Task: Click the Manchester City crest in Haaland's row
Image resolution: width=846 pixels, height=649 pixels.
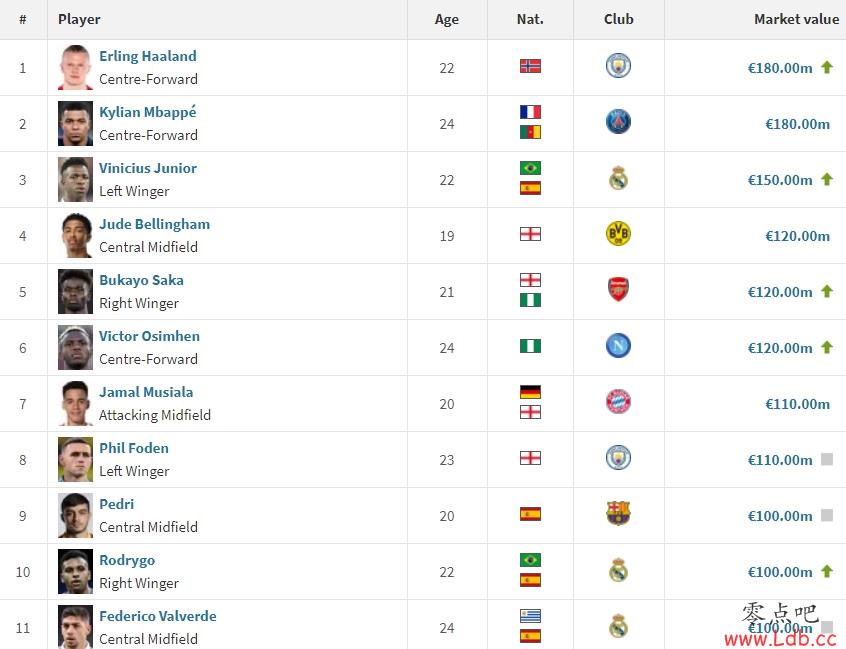Action: pyautogui.click(x=618, y=66)
